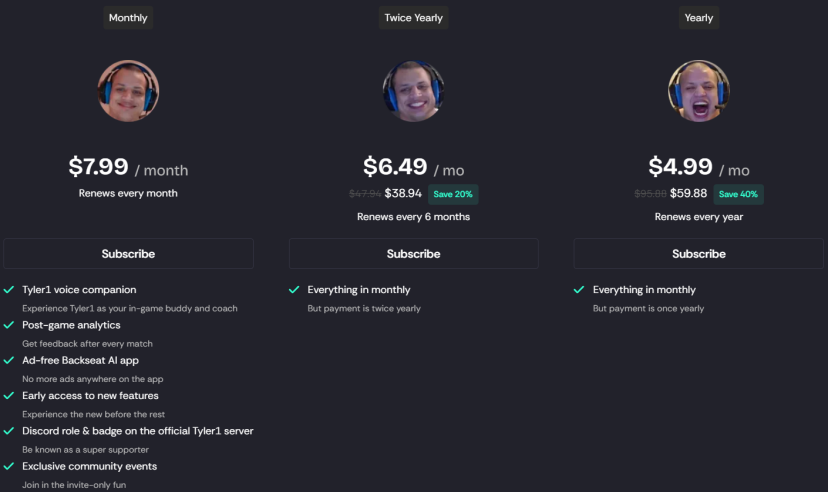Click 'Experience Tyler1 as your in-game buddy' description
Screen dimensions: 828x492
[130, 309]
